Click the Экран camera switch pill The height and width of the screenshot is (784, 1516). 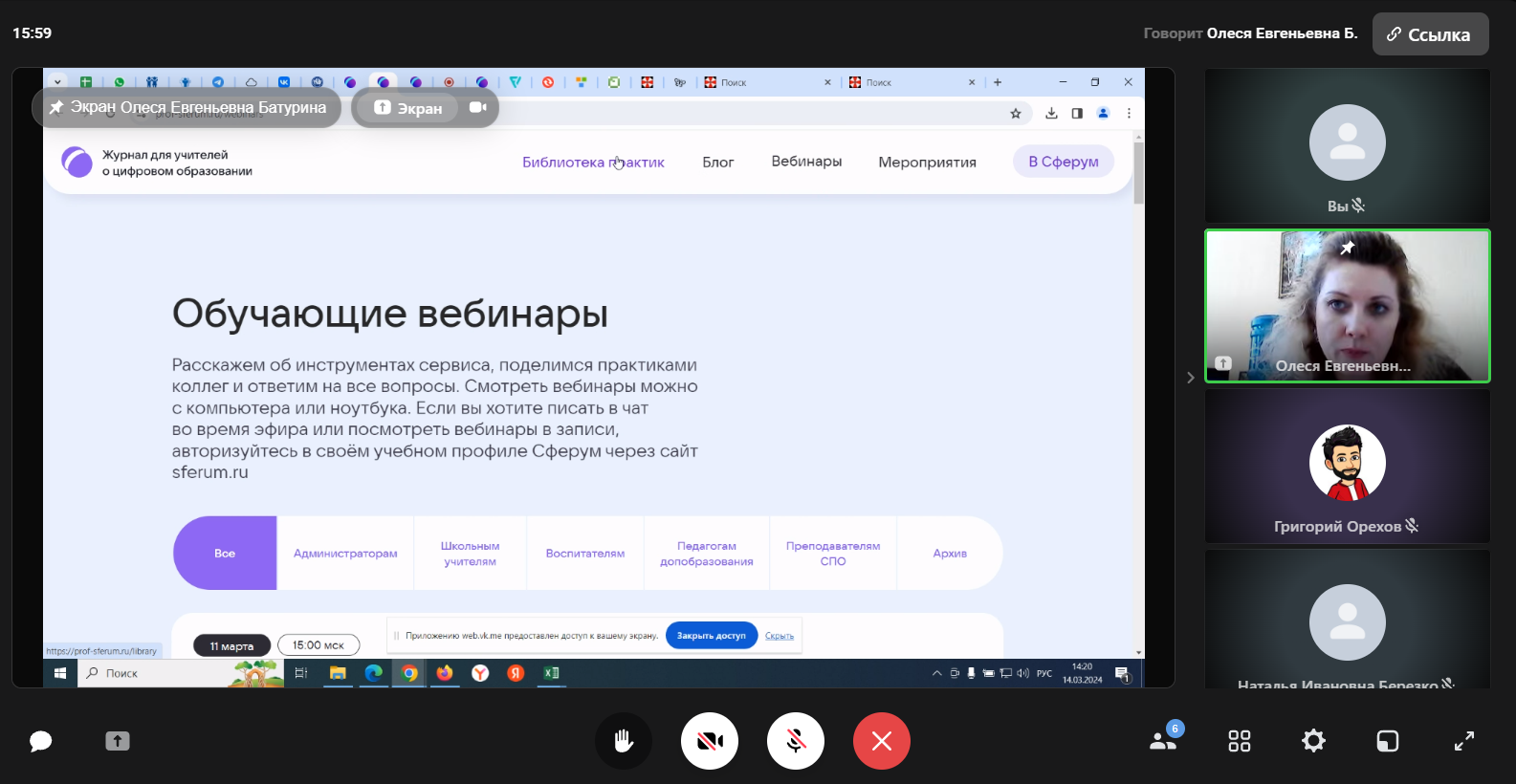(426, 108)
